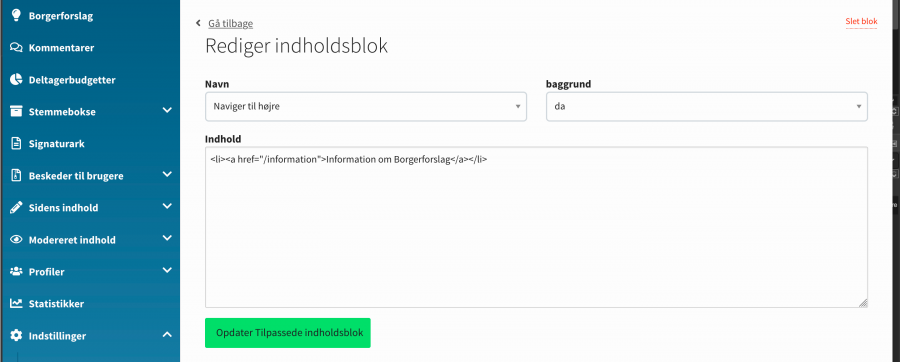
Task: Click the Beskeder til brugere file icon
Action: (16, 176)
